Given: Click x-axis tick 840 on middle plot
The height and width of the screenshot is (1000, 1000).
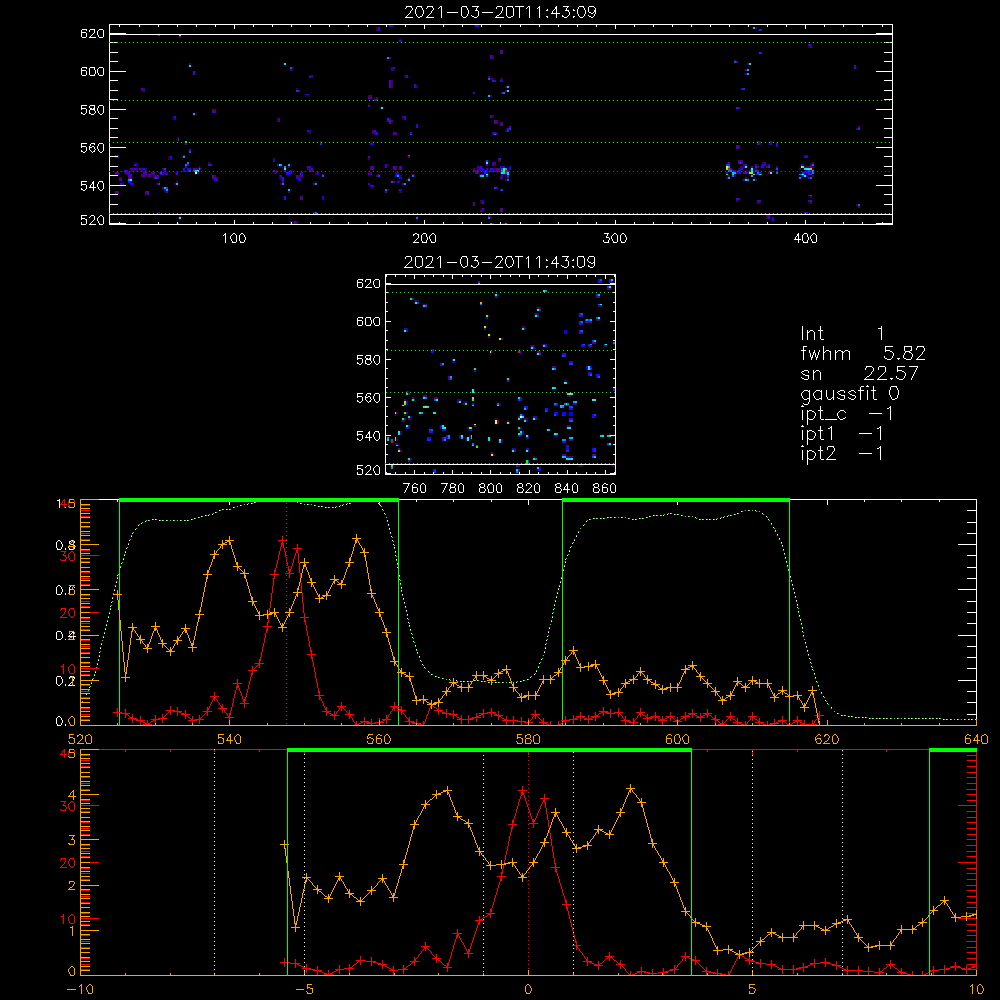Looking at the screenshot, I should (x=566, y=489).
